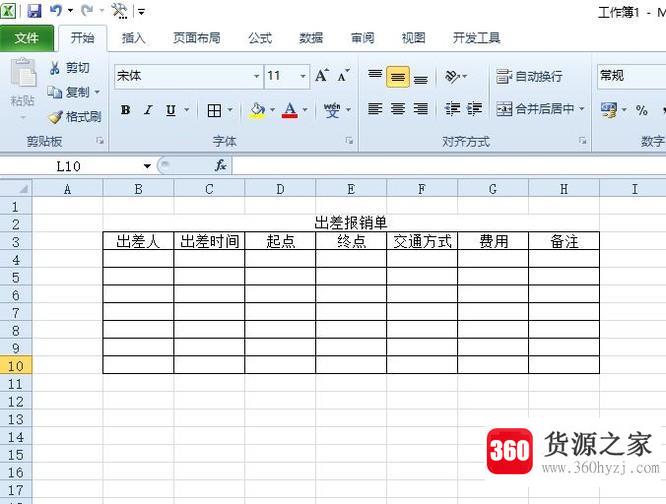The height and width of the screenshot is (504, 666).
Task: Click the Paste clipboard icon
Action: pyautogui.click(x=23, y=73)
